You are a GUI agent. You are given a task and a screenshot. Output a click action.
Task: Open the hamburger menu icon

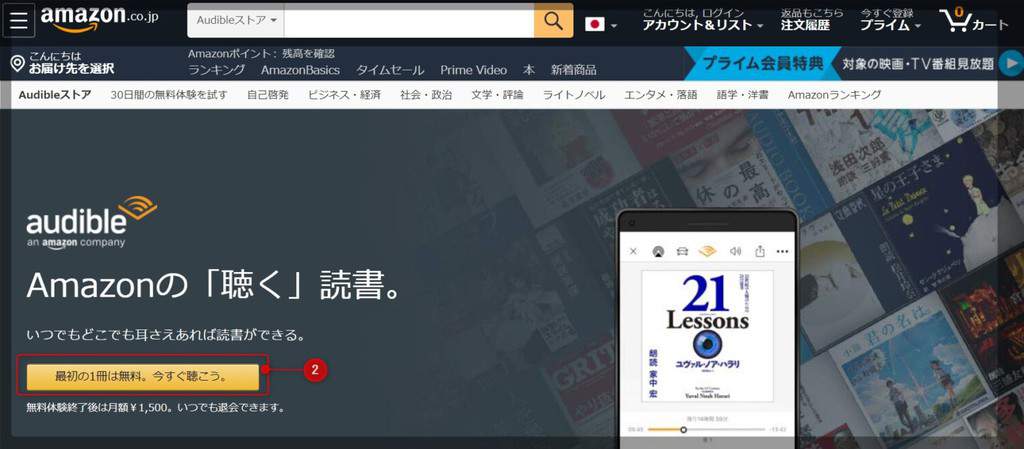[x=19, y=21]
